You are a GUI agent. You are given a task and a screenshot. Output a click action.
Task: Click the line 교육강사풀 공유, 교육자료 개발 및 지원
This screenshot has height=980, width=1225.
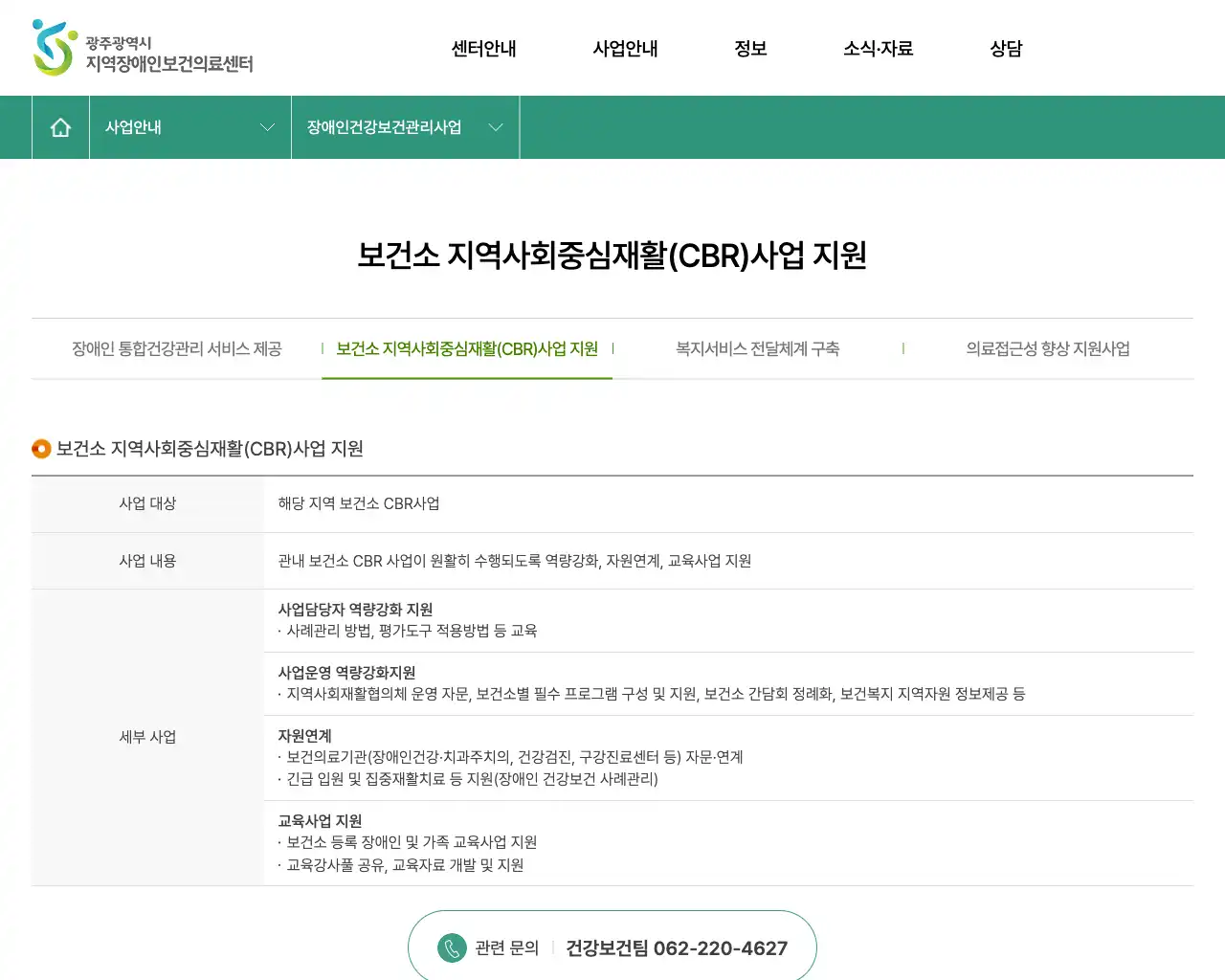tap(401, 865)
